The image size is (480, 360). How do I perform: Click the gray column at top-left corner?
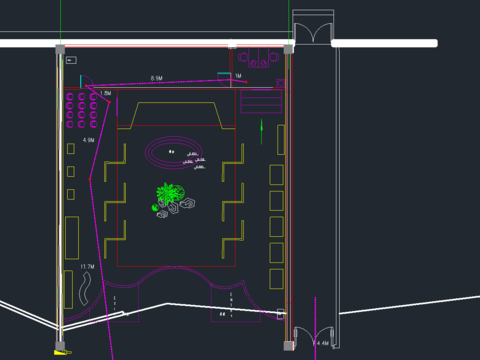point(60,50)
